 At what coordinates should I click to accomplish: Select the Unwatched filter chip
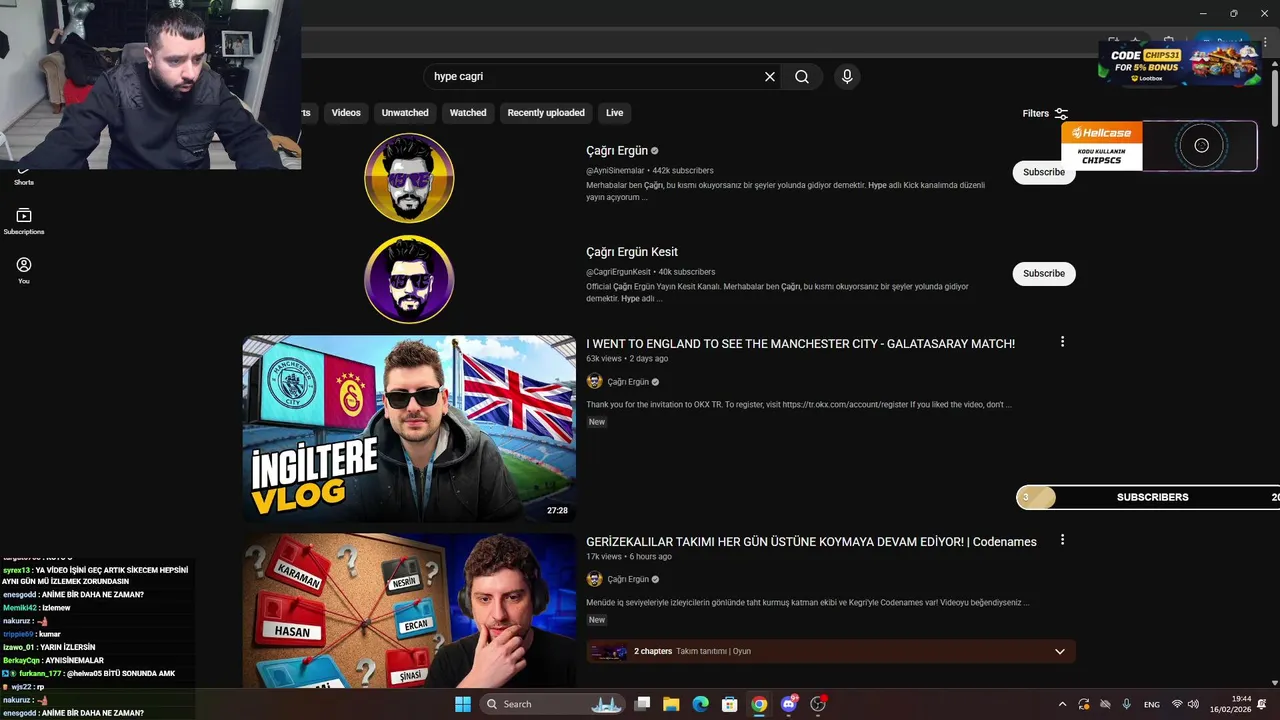point(405,113)
